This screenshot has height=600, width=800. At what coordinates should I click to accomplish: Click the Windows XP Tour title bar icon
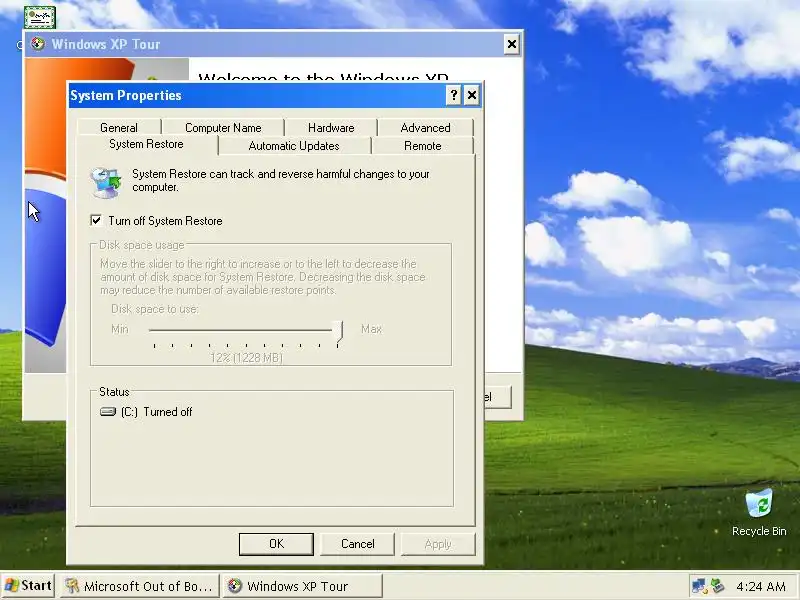coord(38,44)
